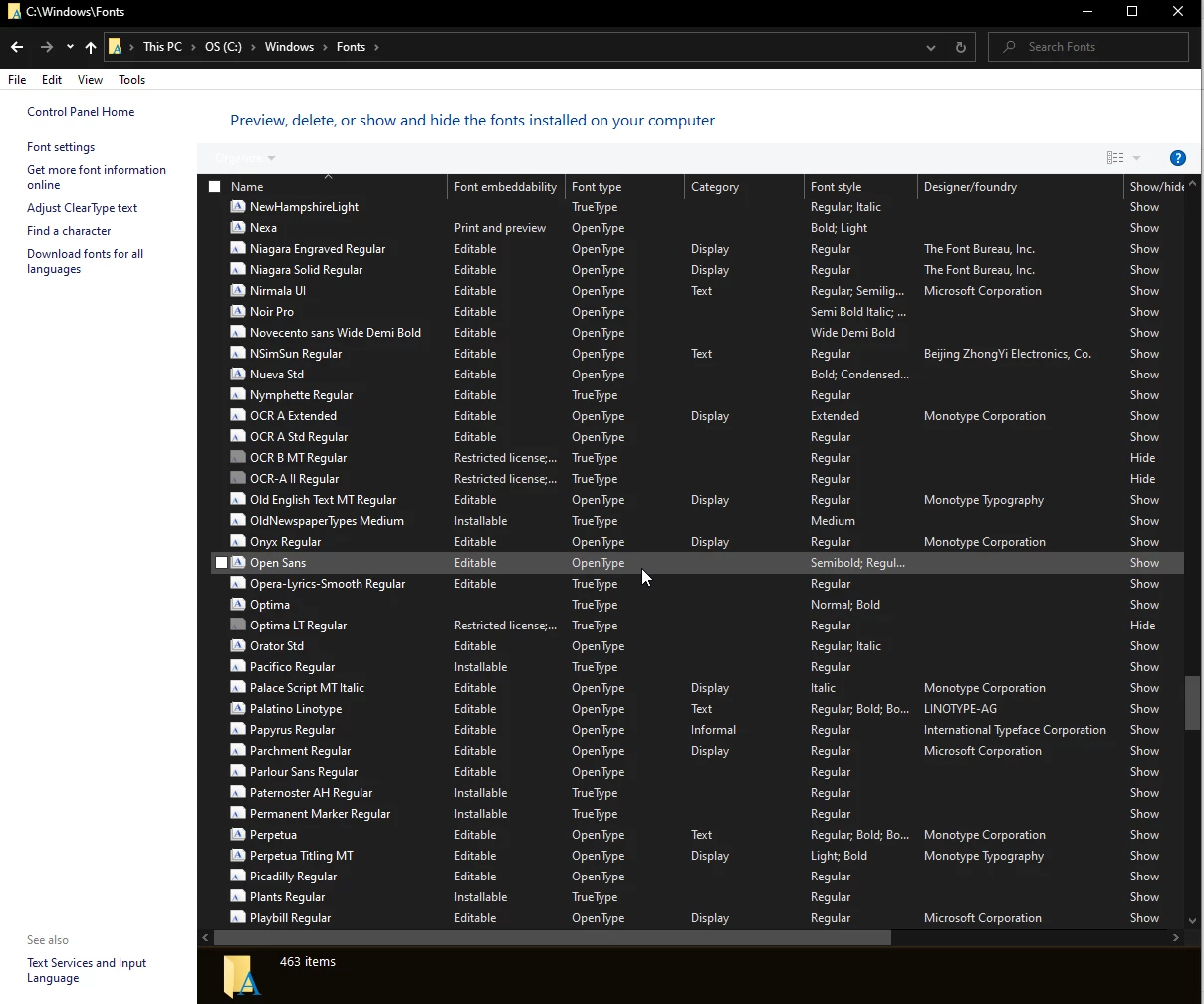Click the horizontal scrollbar thumb
This screenshot has width=1204, height=1004.
tap(553, 937)
